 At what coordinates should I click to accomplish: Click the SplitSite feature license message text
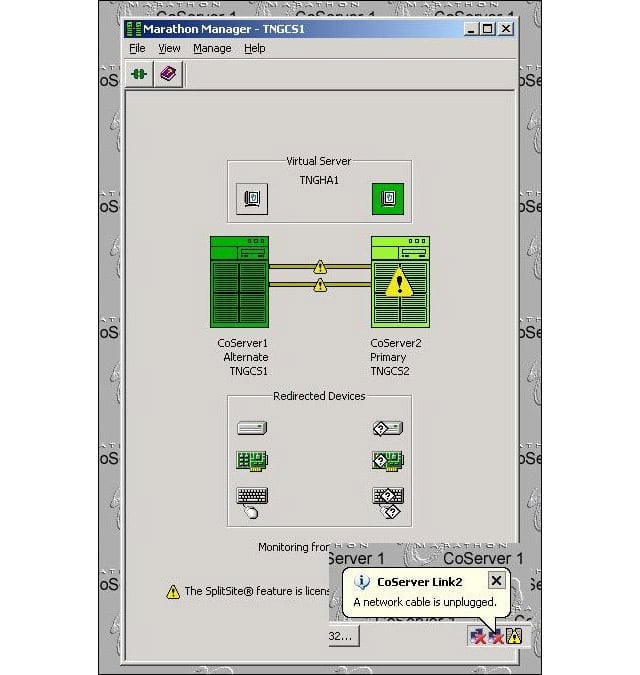click(x=257, y=591)
